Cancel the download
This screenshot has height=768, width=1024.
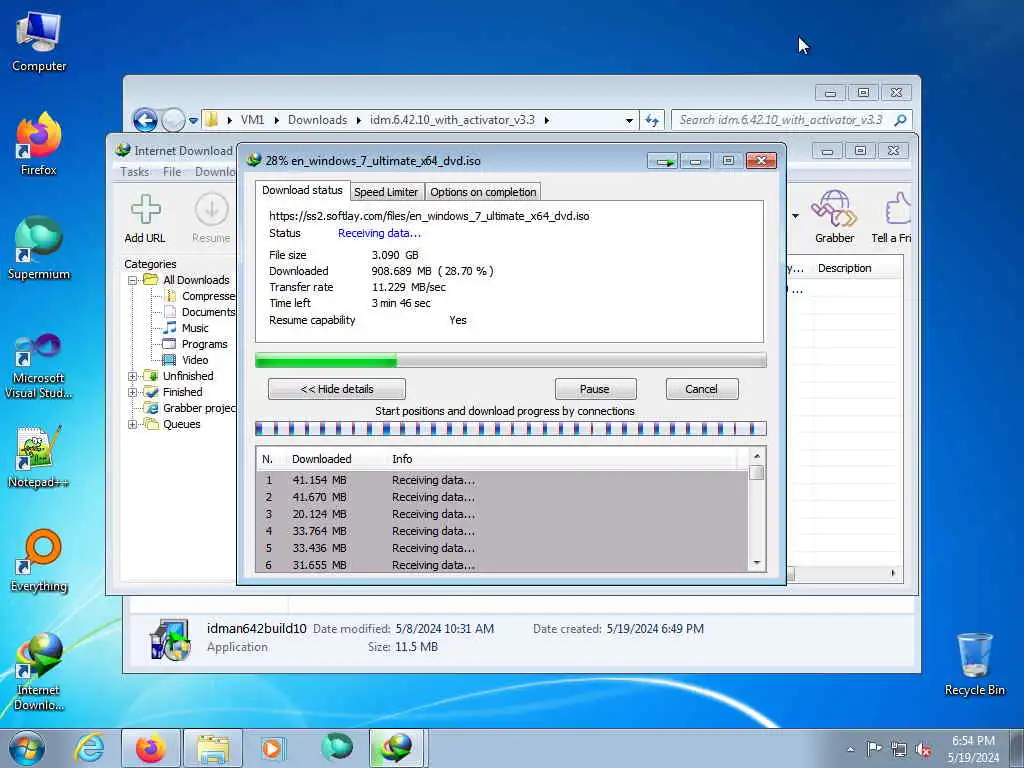701,389
